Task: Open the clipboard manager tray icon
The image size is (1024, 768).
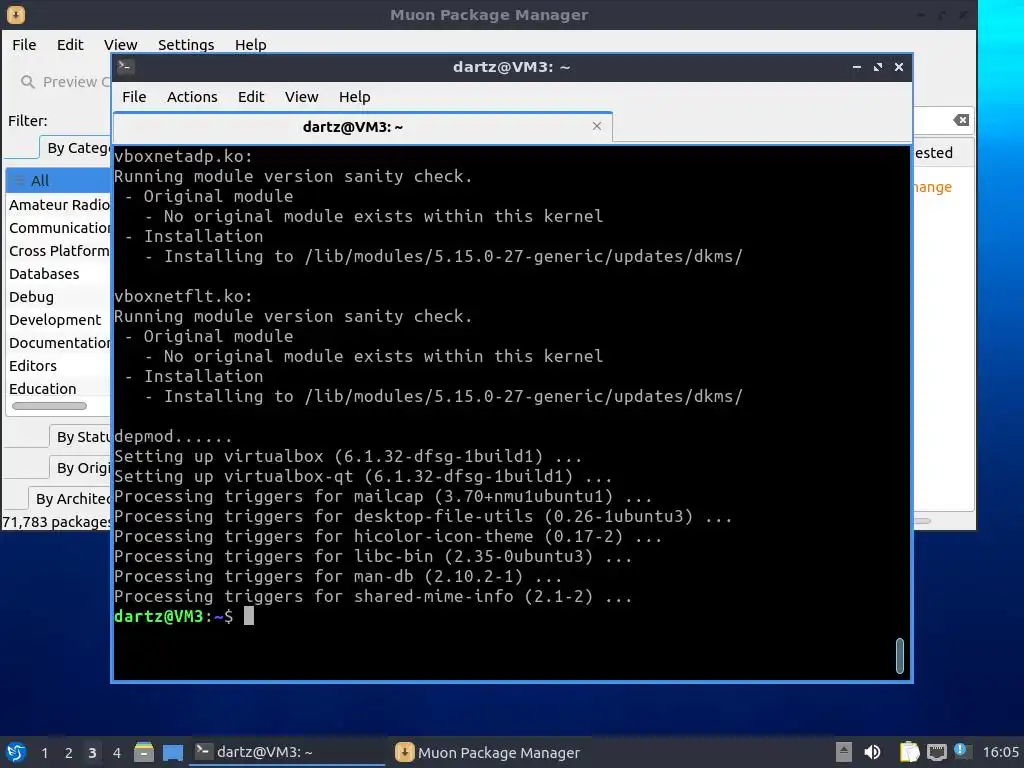Action: [909, 752]
